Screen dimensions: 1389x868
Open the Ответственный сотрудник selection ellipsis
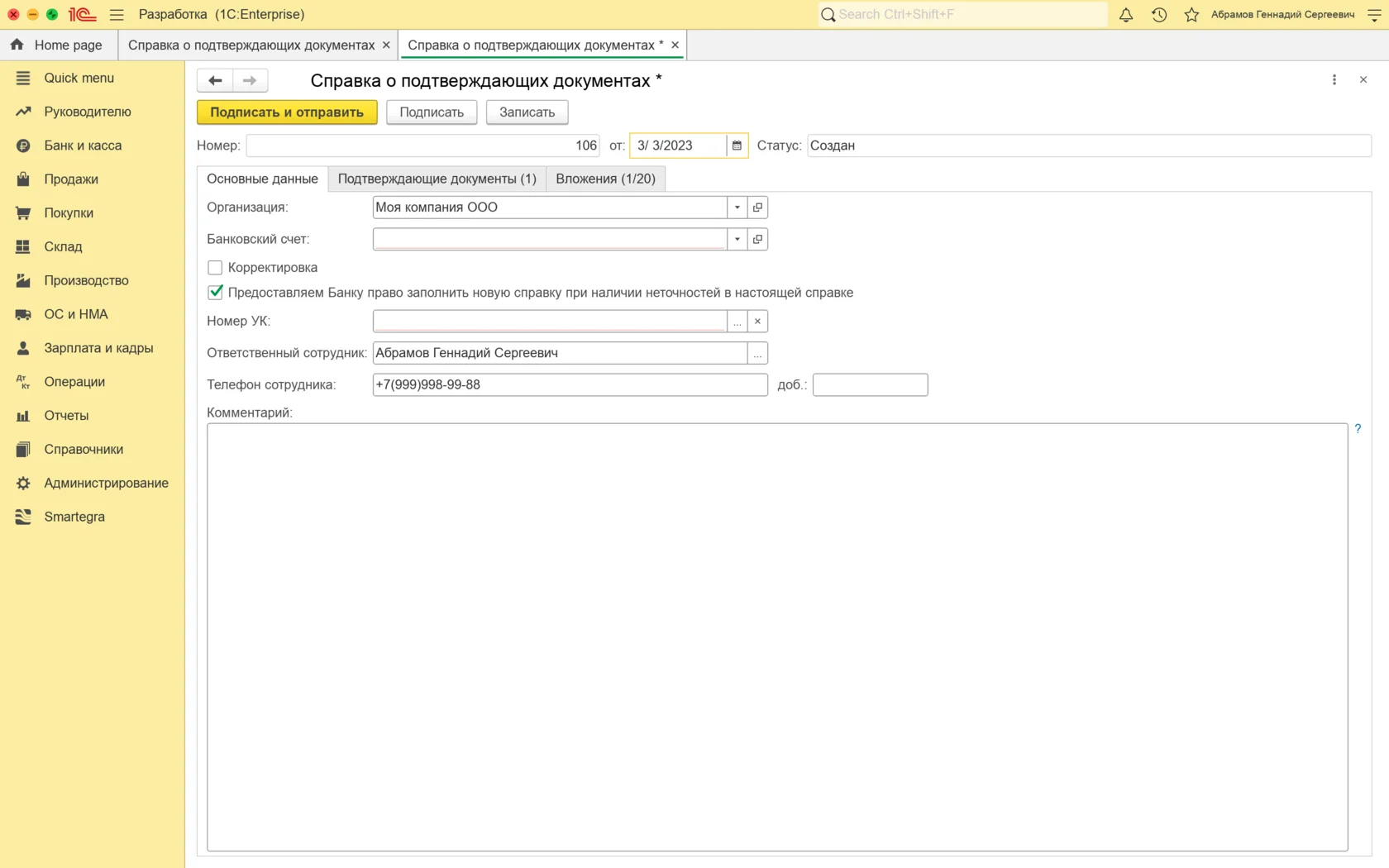click(x=757, y=354)
